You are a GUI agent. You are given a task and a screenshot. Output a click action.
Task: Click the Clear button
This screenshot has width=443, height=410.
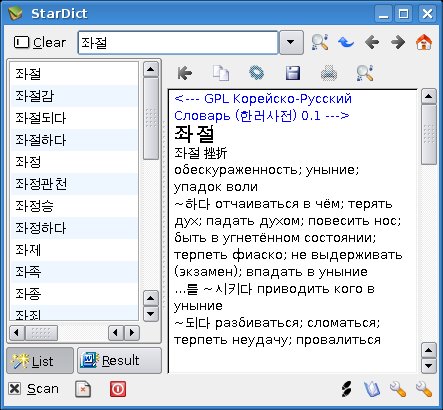click(40, 42)
